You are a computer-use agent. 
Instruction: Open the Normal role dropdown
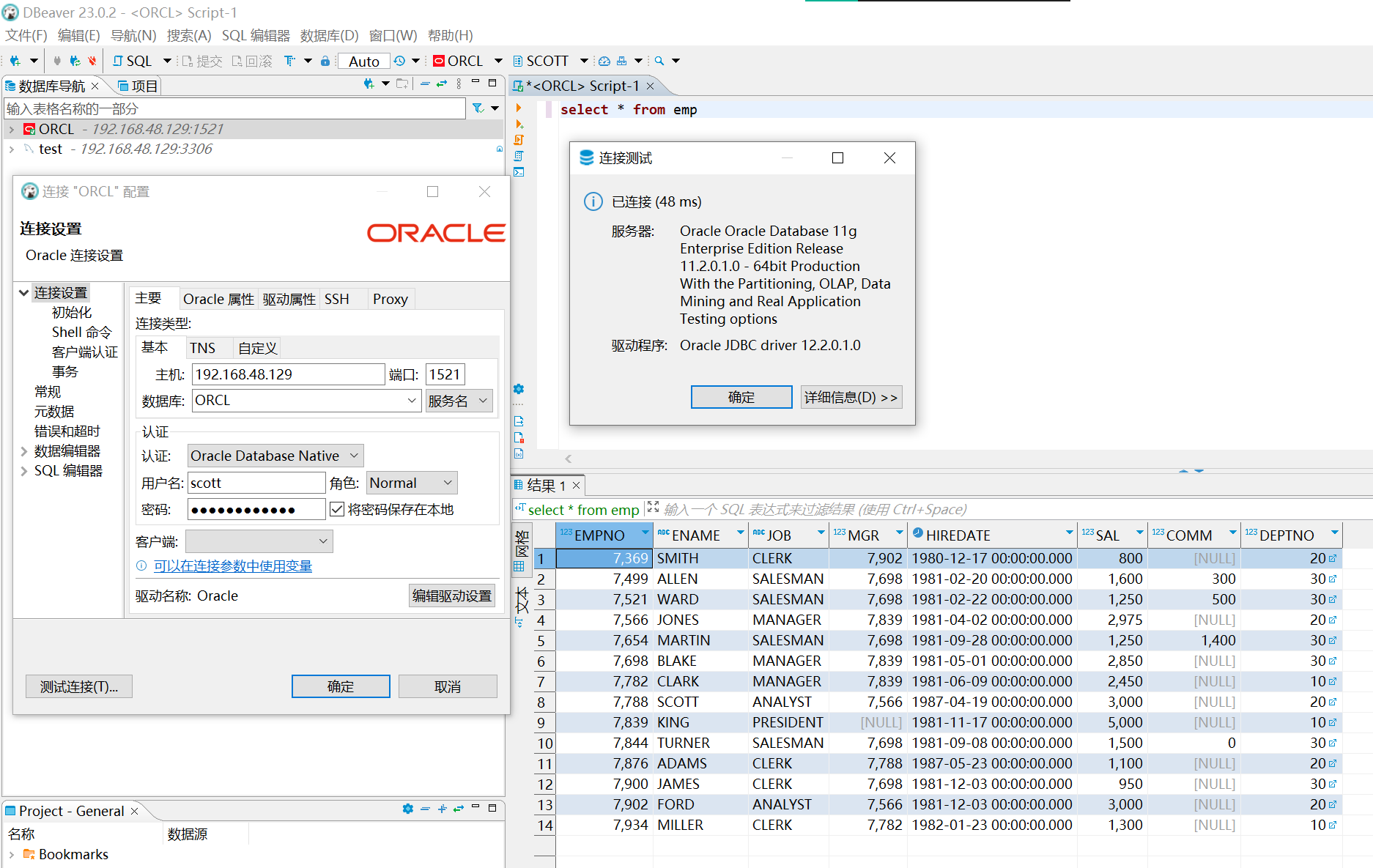pos(412,483)
